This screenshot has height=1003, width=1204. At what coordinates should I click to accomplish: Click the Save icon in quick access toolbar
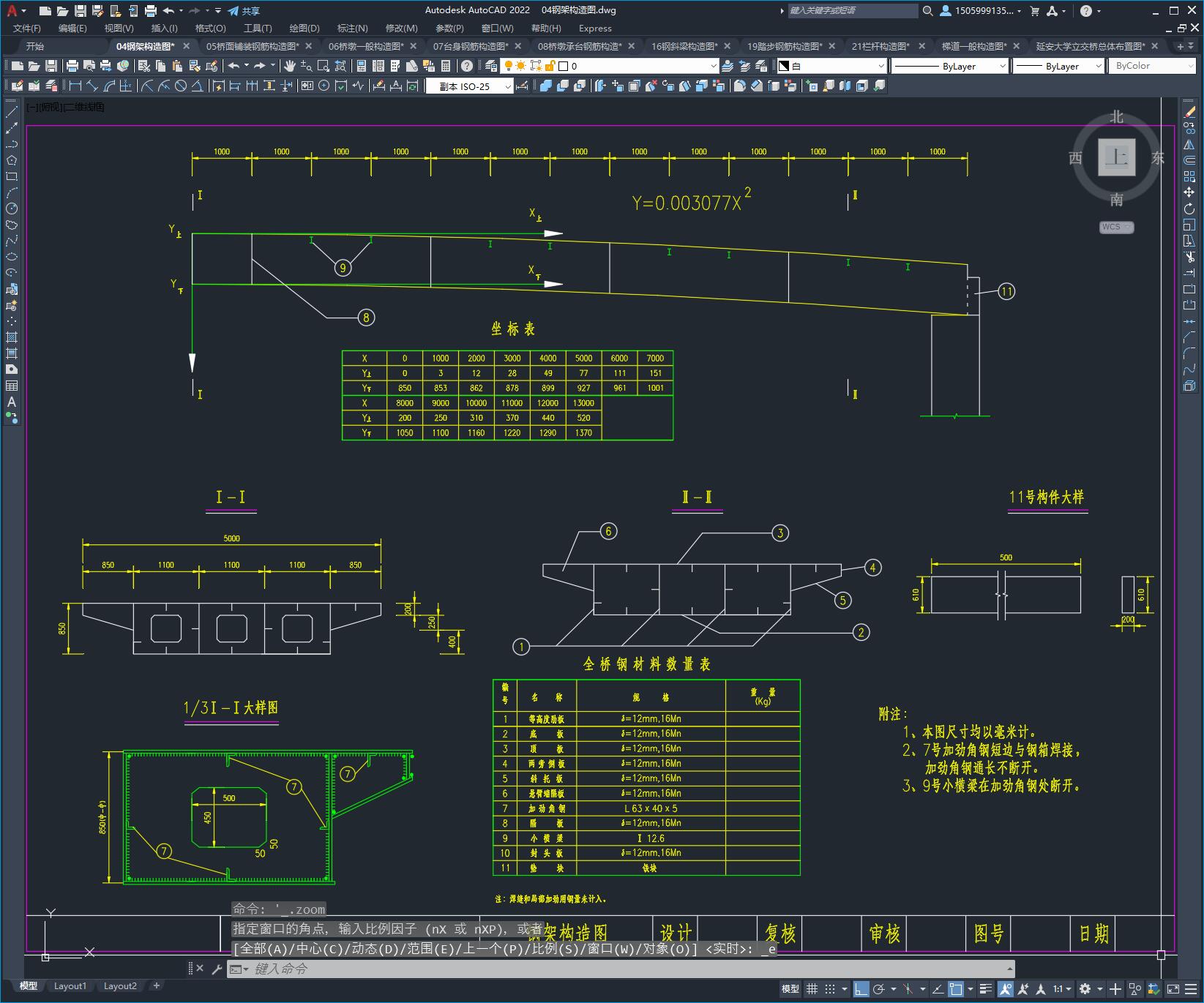(x=81, y=10)
